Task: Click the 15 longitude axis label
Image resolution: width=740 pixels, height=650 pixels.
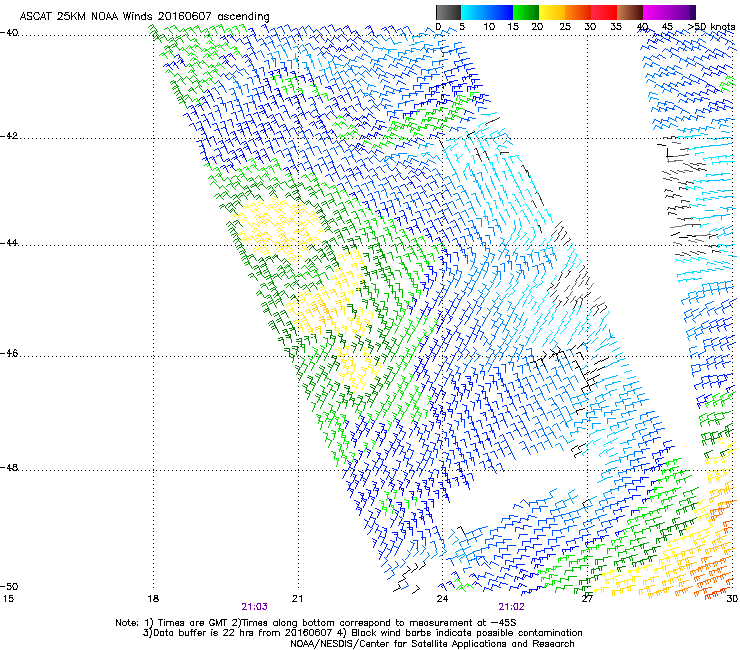Action: point(8,599)
